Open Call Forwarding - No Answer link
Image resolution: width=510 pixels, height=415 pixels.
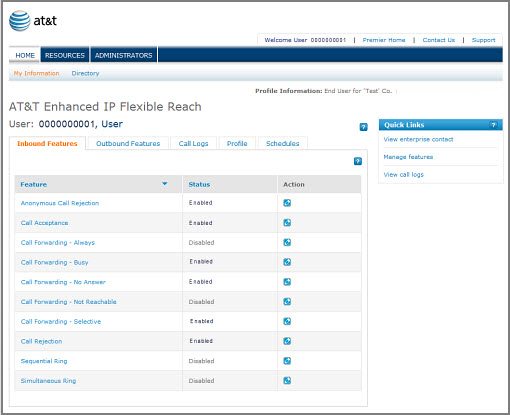click(x=63, y=282)
